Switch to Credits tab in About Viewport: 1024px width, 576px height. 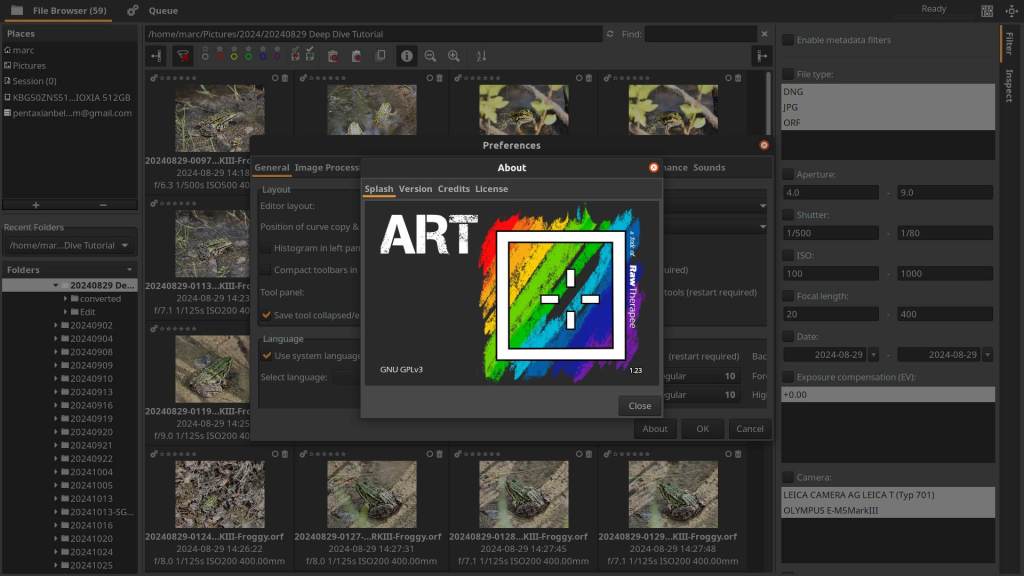[x=453, y=189]
